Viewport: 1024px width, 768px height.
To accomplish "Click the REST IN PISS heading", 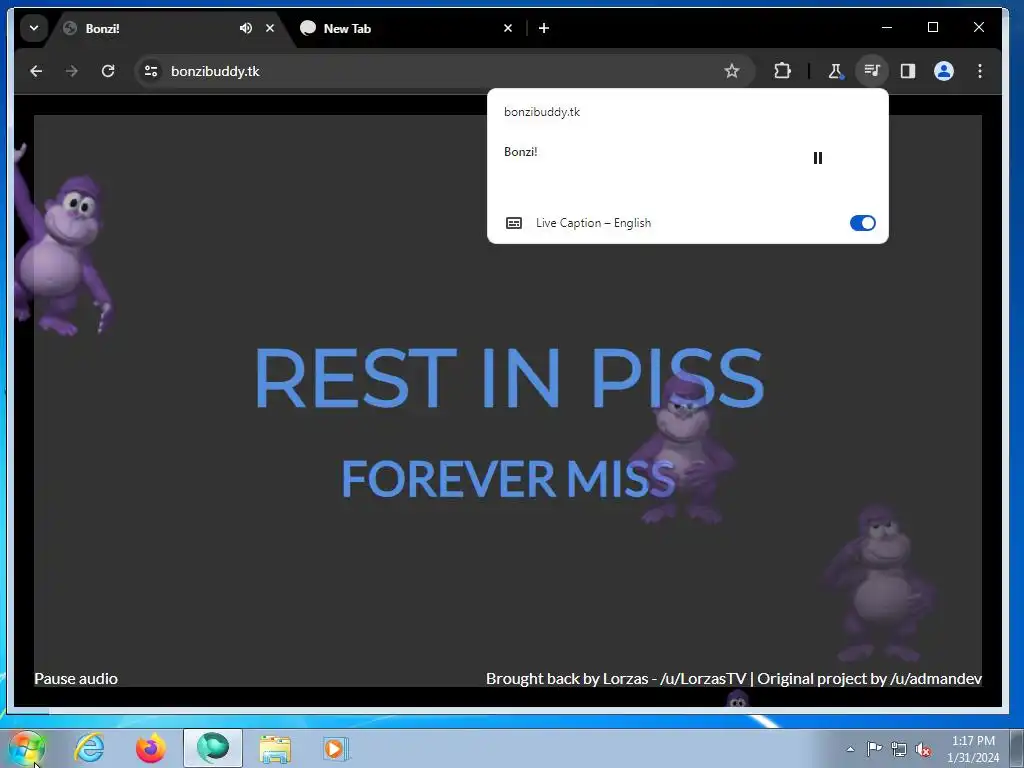I will (509, 378).
